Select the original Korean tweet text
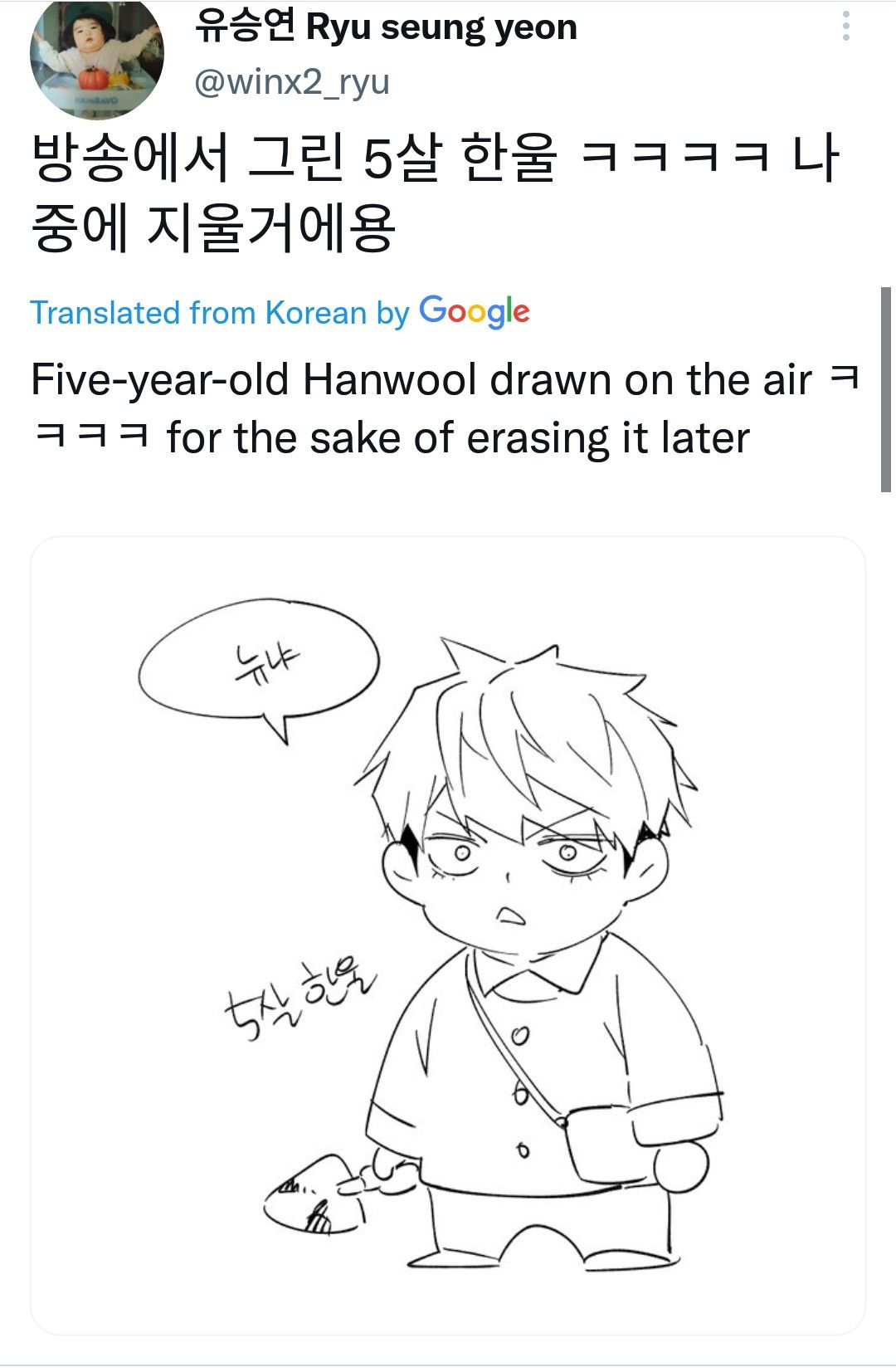This screenshot has width=896, height=1372. [x=436, y=193]
